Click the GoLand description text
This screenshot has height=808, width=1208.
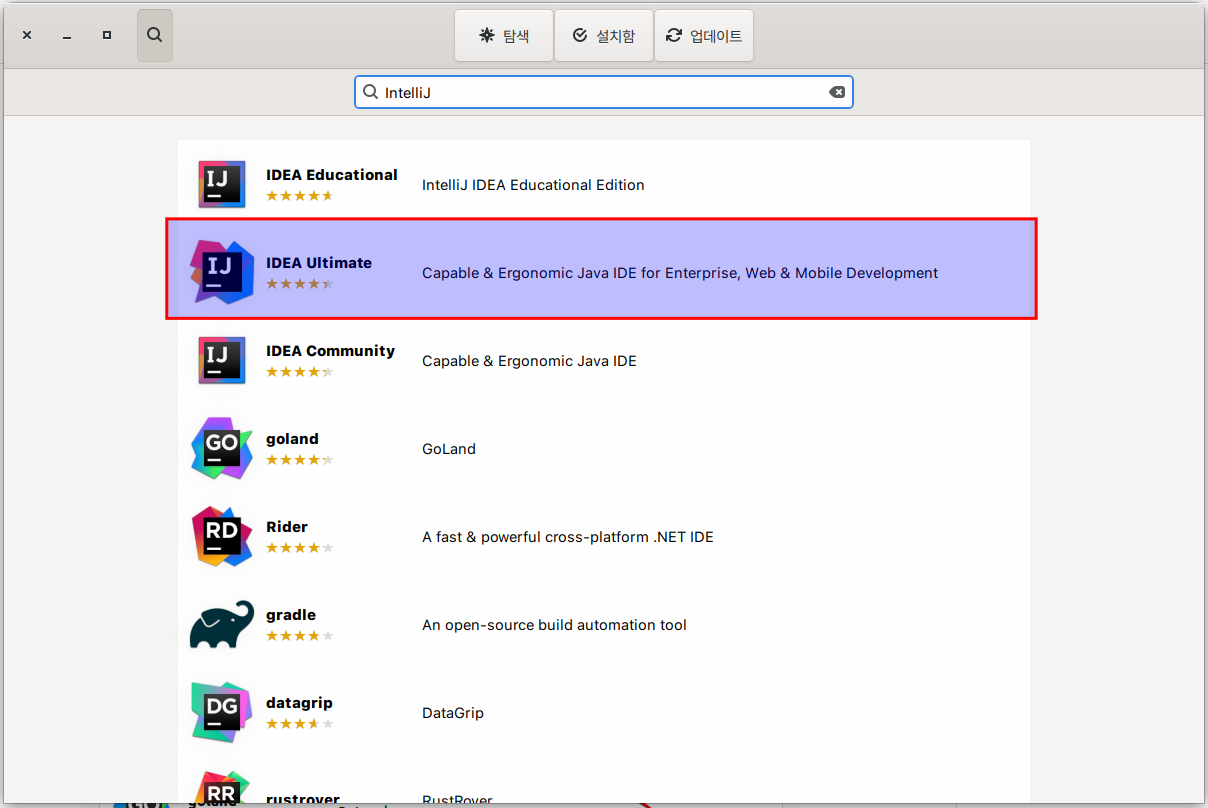[x=449, y=449]
